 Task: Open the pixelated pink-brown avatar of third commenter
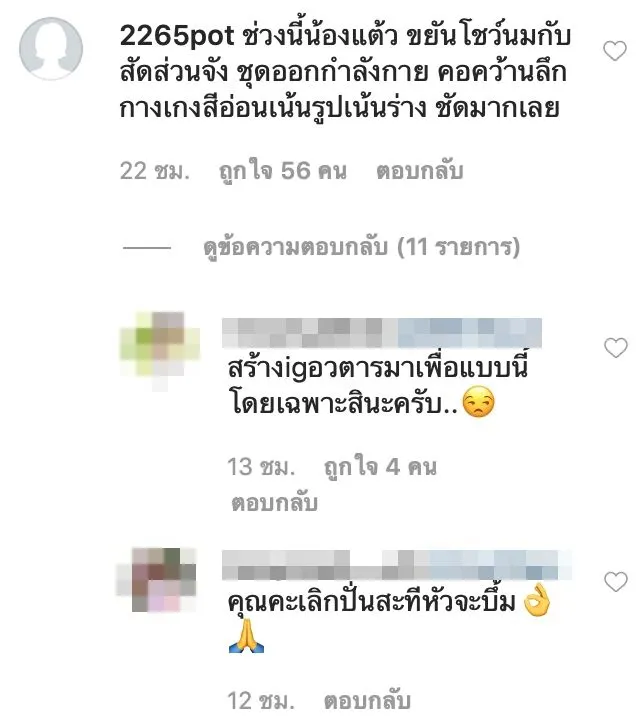[x=157, y=579]
